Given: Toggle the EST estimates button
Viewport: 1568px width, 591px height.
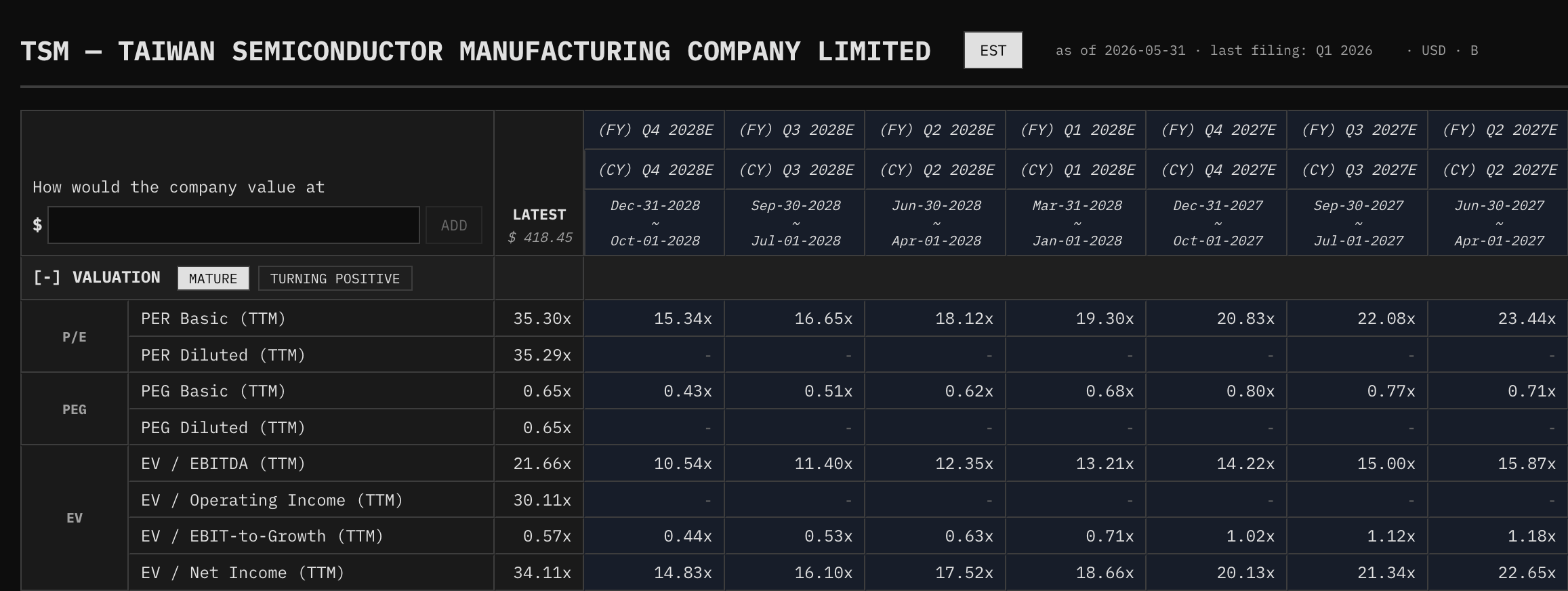Looking at the screenshot, I should coord(993,50).
